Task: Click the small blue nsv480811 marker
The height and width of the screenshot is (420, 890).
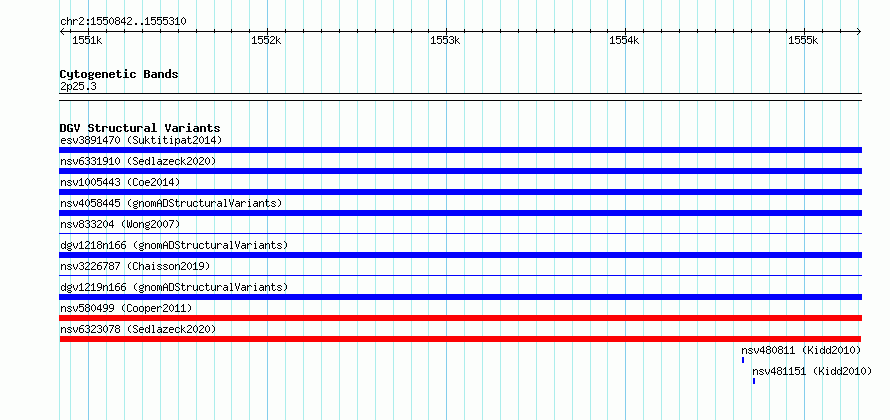Action: (x=742, y=360)
